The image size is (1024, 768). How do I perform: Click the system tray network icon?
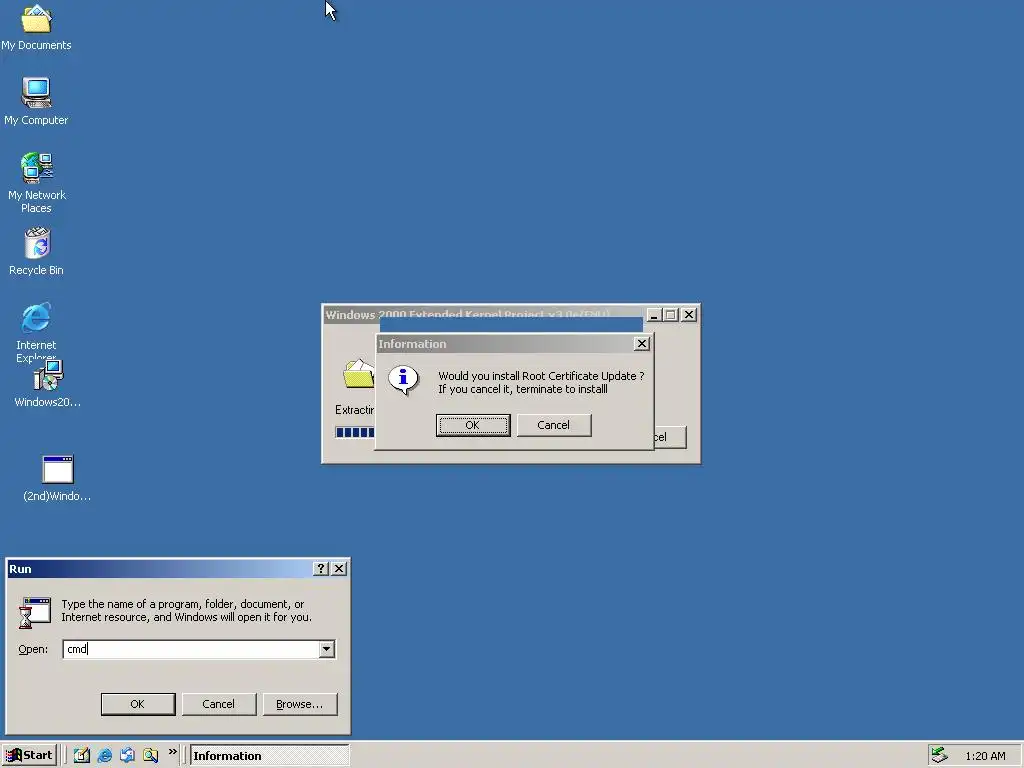pyautogui.click(x=939, y=755)
